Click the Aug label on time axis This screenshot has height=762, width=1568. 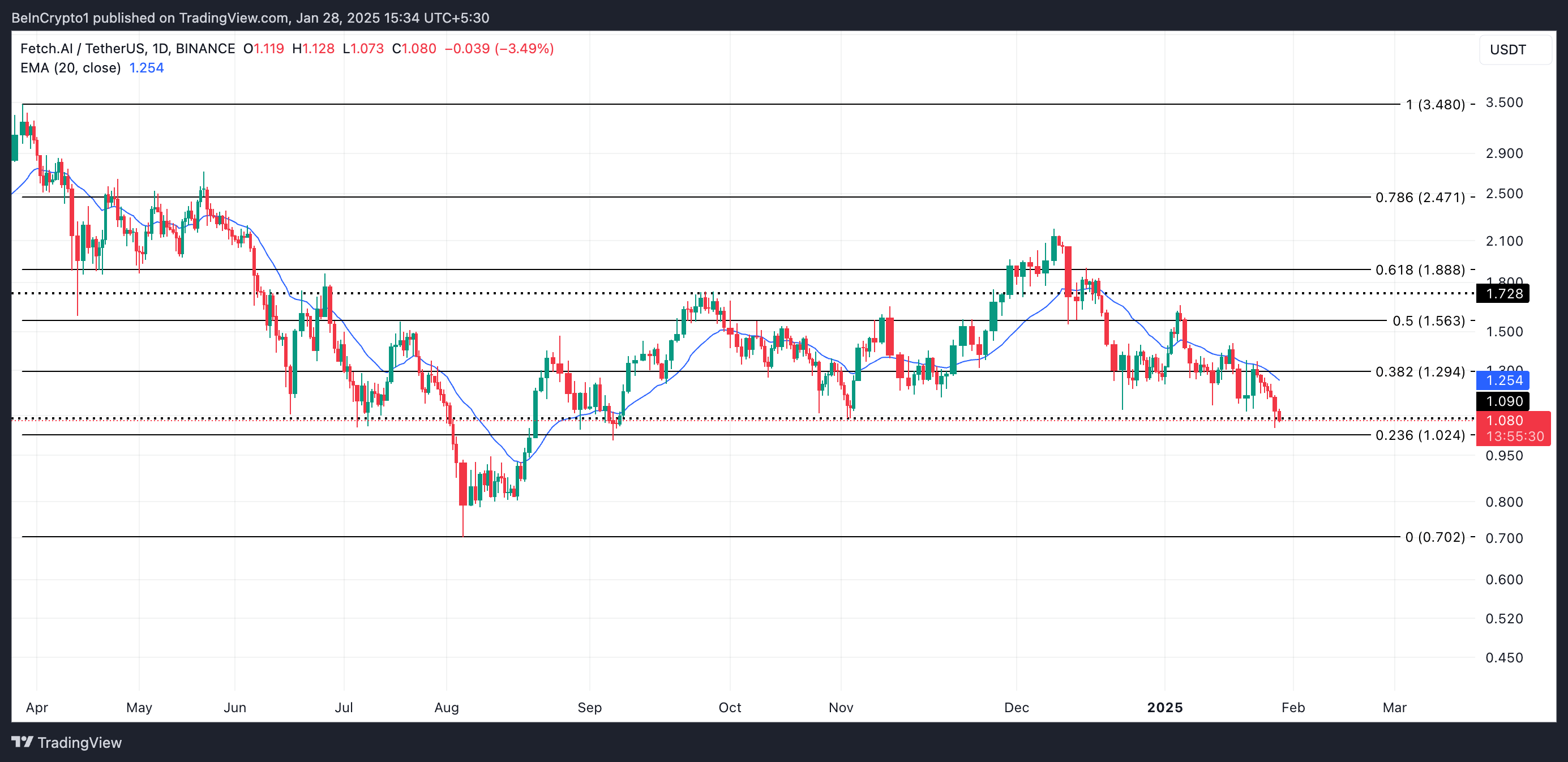pyautogui.click(x=446, y=707)
